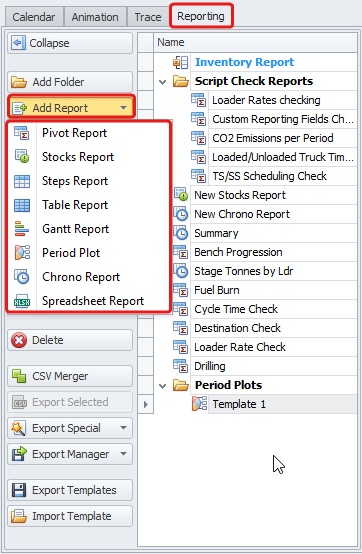
Task: Open the Add Report dropdown arrow
Action: pyautogui.click(x=123, y=108)
